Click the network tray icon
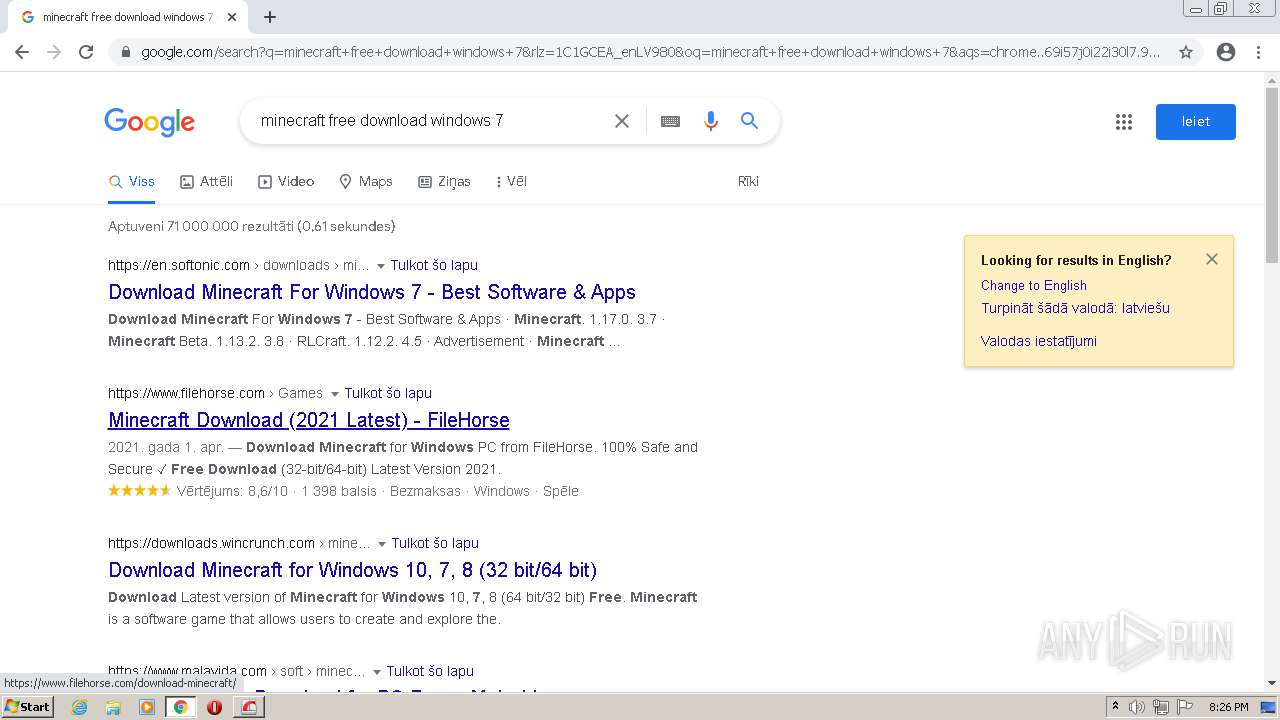This screenshot has height=720, width=1280. pyautogui.click(x=1161, y=707)
